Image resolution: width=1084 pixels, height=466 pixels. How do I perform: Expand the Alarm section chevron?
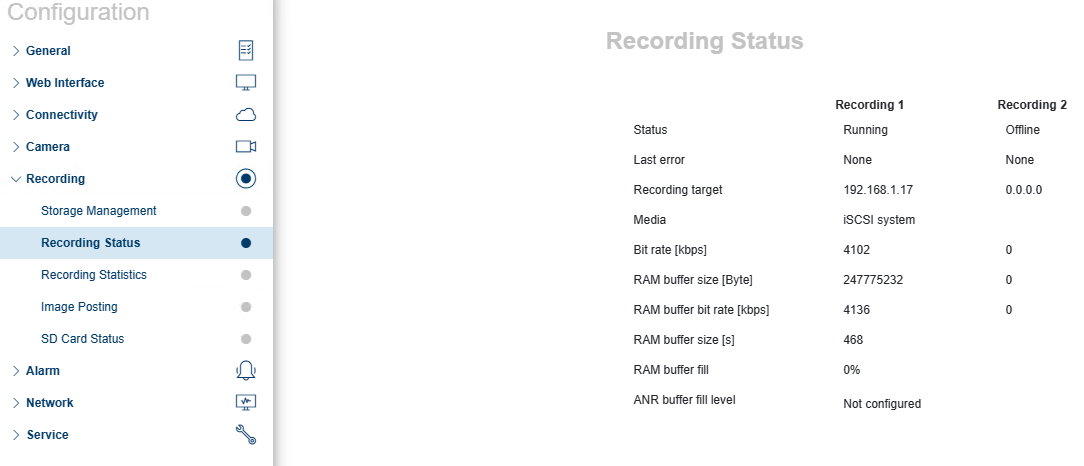pyautogui.click(x=16, y=371)
